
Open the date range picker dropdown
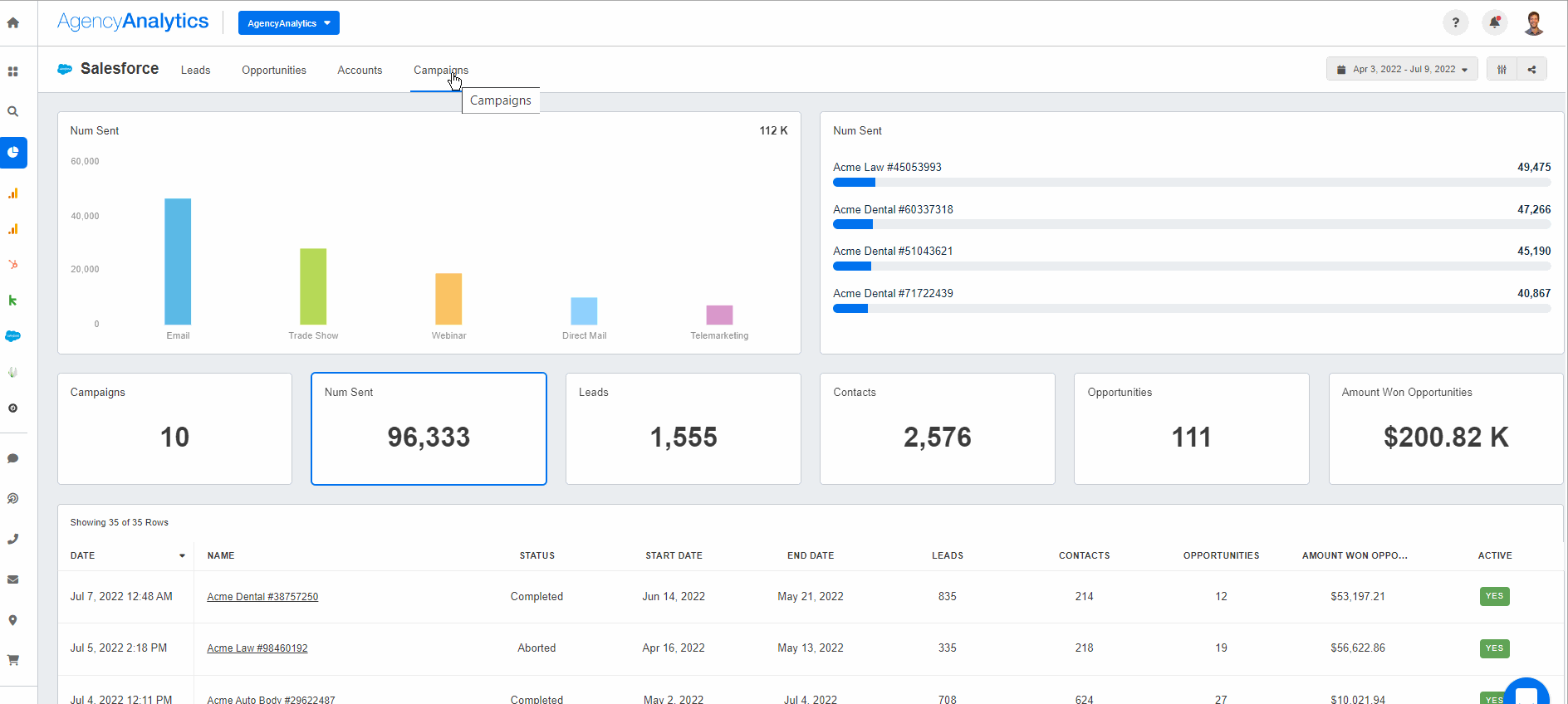pos(1402,70)
